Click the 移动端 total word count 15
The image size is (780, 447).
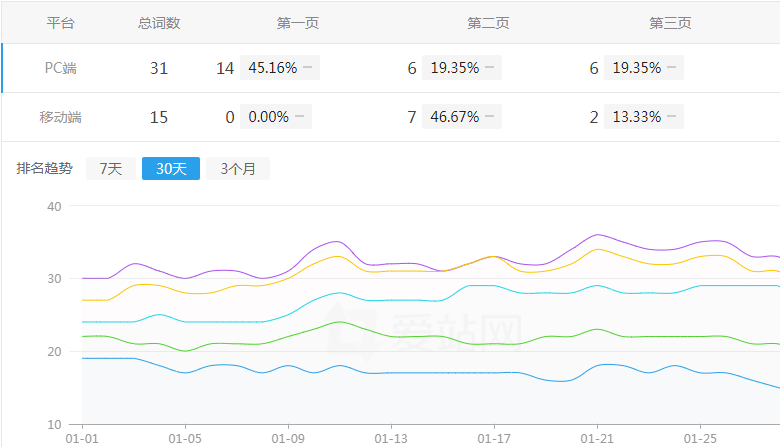pyautogui.click(x=158, y=117)
